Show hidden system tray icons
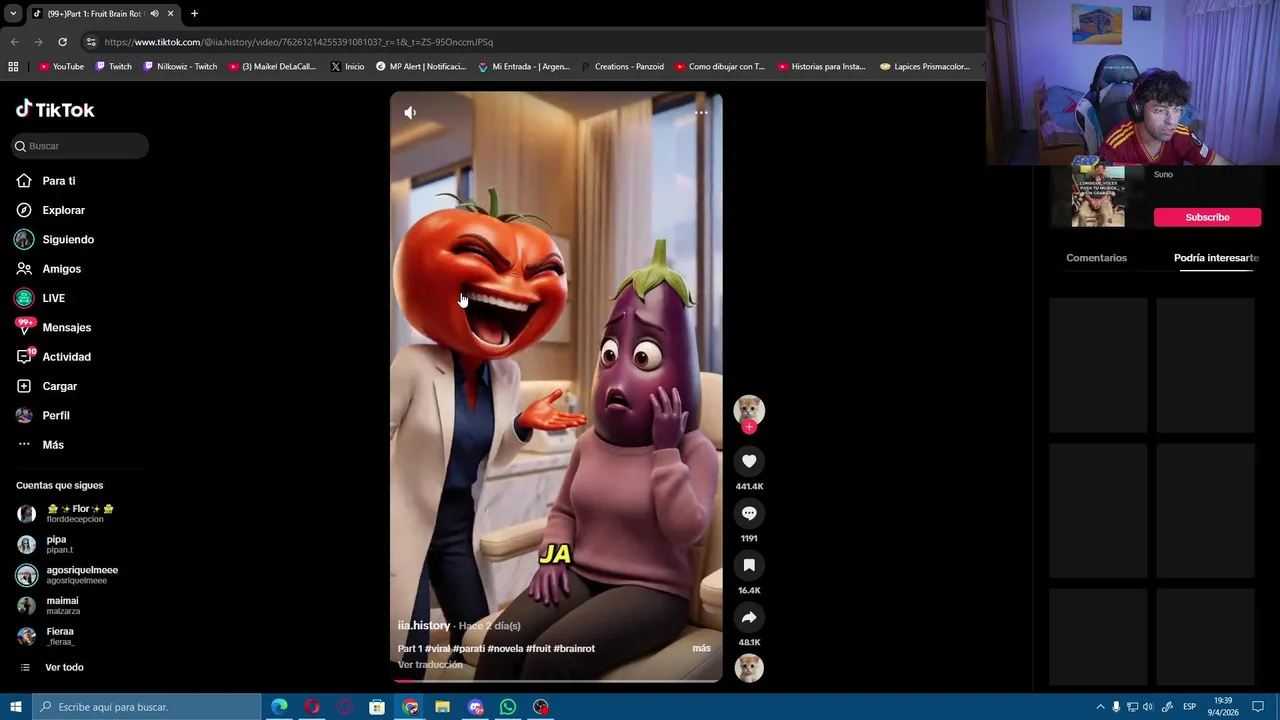 pyautogui.click(x=1101, y=707)
